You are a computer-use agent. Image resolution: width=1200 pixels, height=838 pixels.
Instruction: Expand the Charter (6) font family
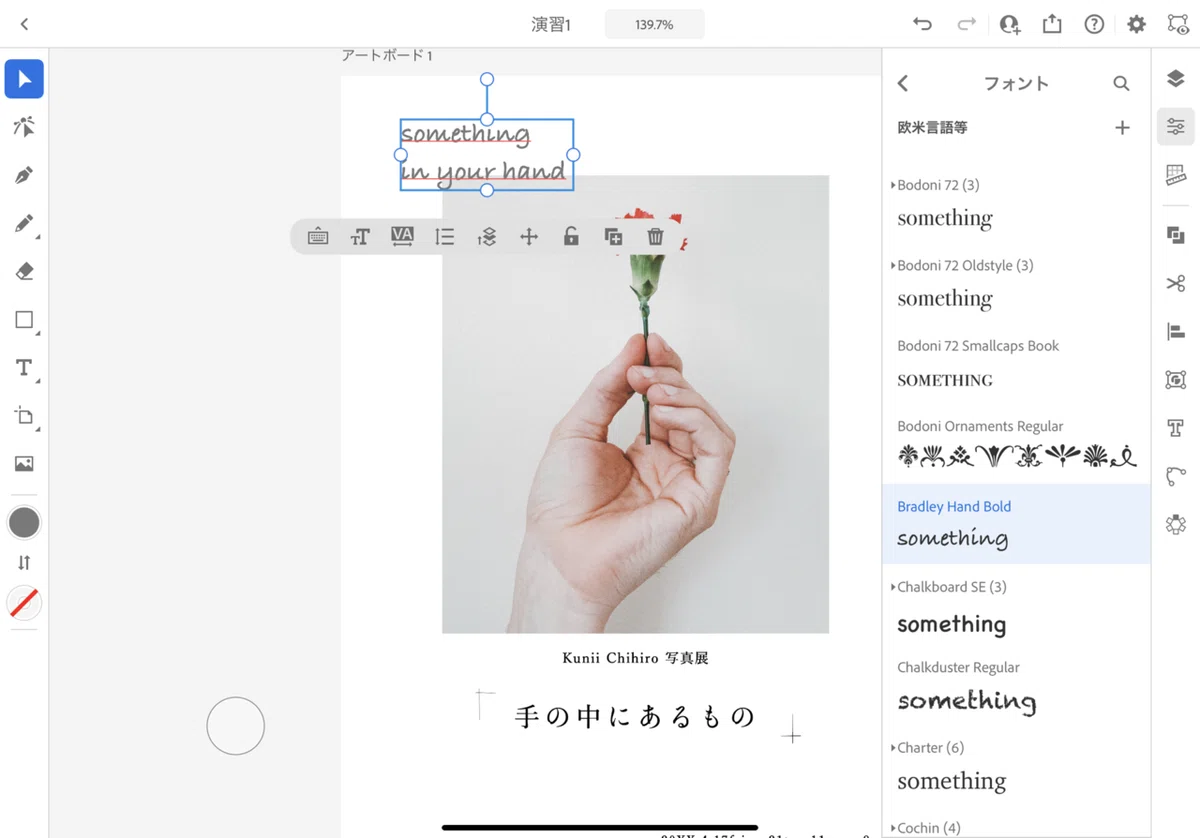coord(927,748)
